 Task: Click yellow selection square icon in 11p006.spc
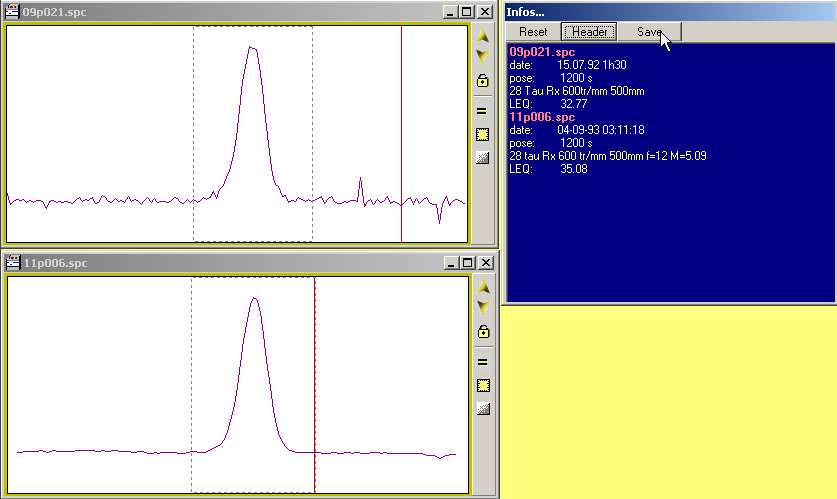484,385
